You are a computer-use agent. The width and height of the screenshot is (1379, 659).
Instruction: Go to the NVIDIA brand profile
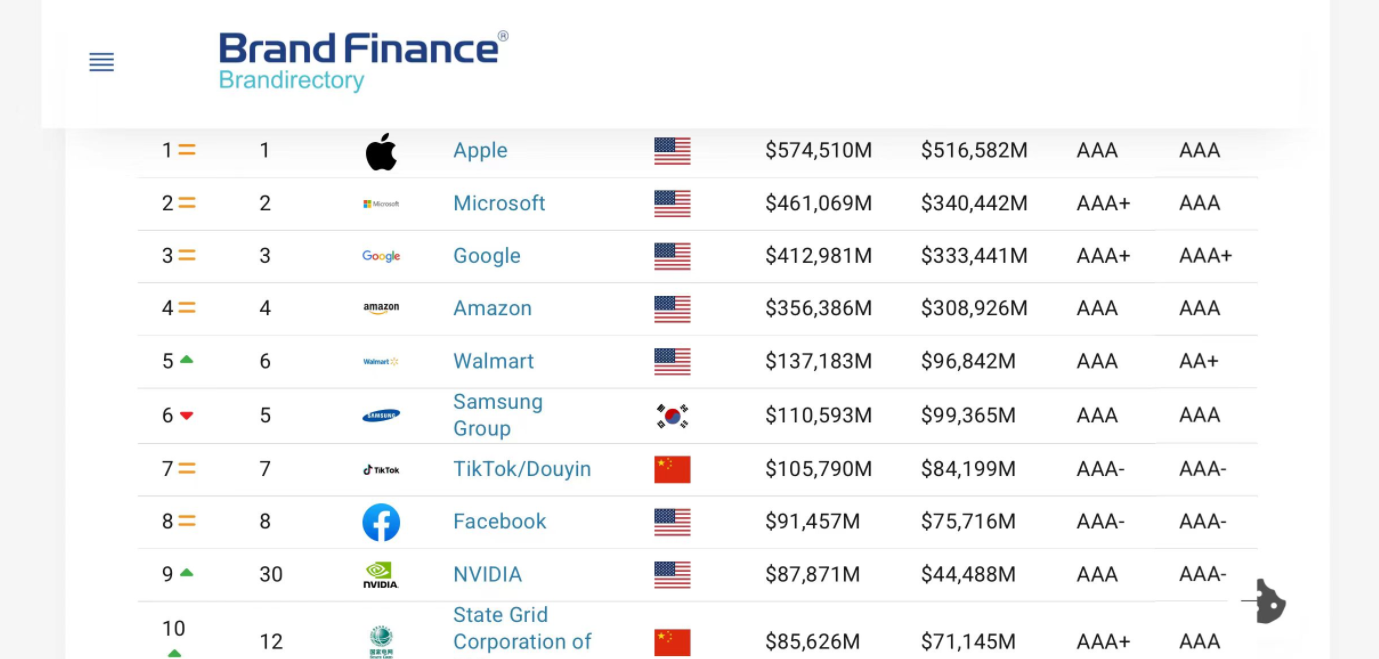click(487, 575)
